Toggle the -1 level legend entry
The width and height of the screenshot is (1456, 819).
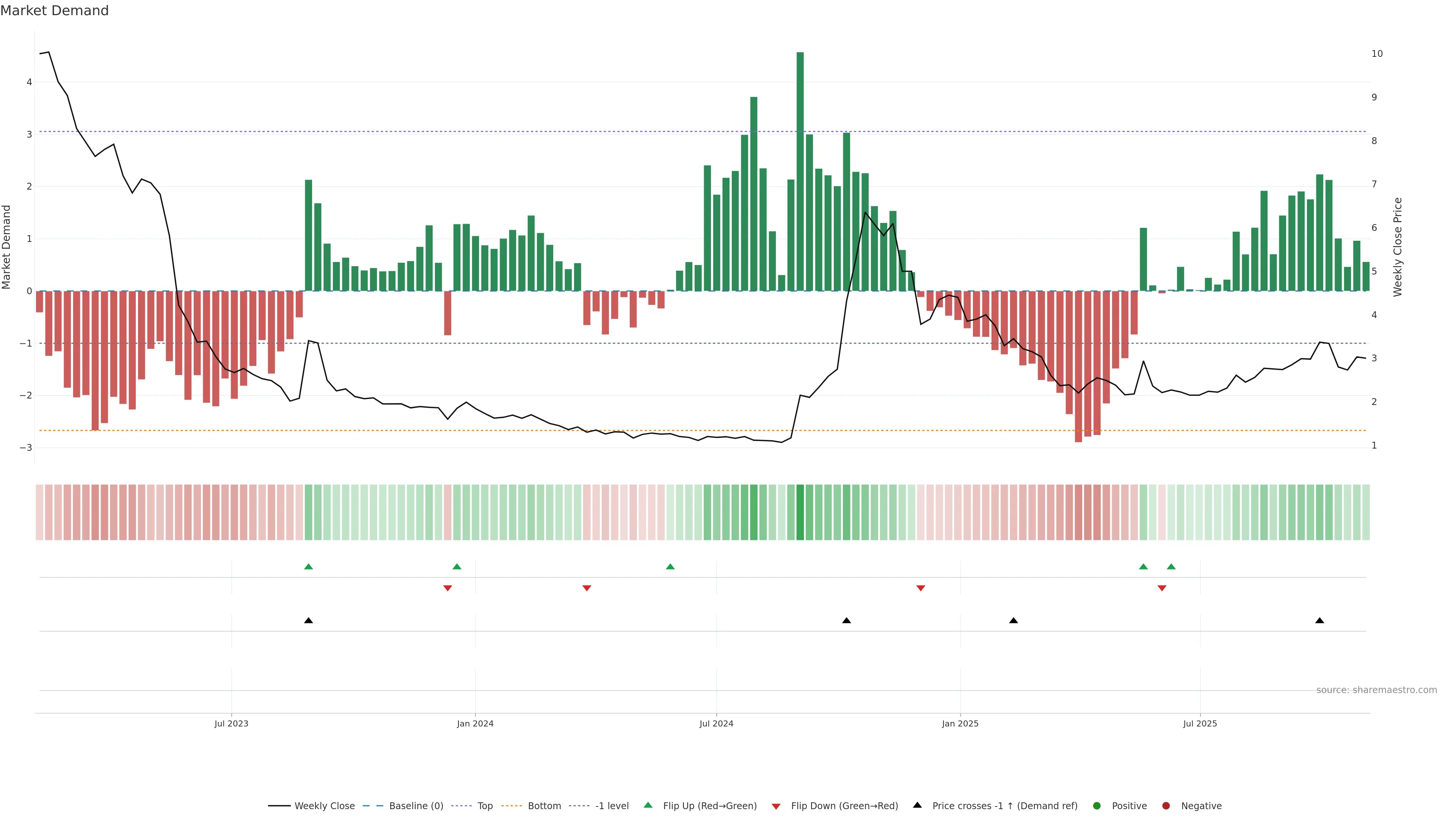pyautogui.click(x=612, y=805)
